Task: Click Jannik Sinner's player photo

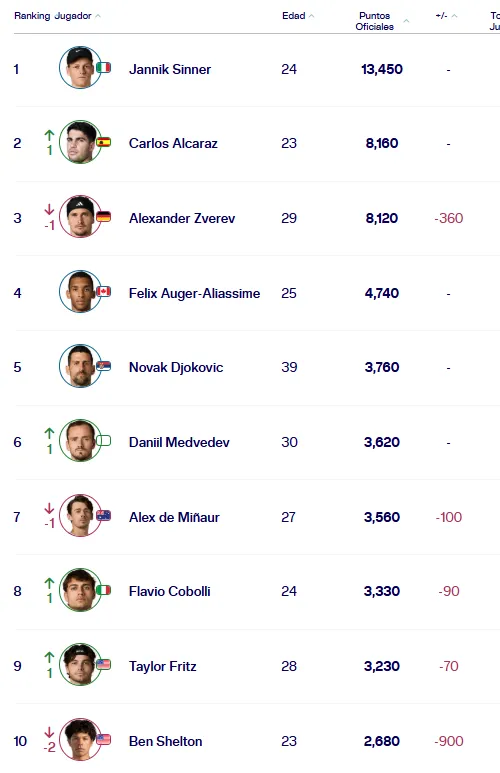Action: click(x=80, y=68)
